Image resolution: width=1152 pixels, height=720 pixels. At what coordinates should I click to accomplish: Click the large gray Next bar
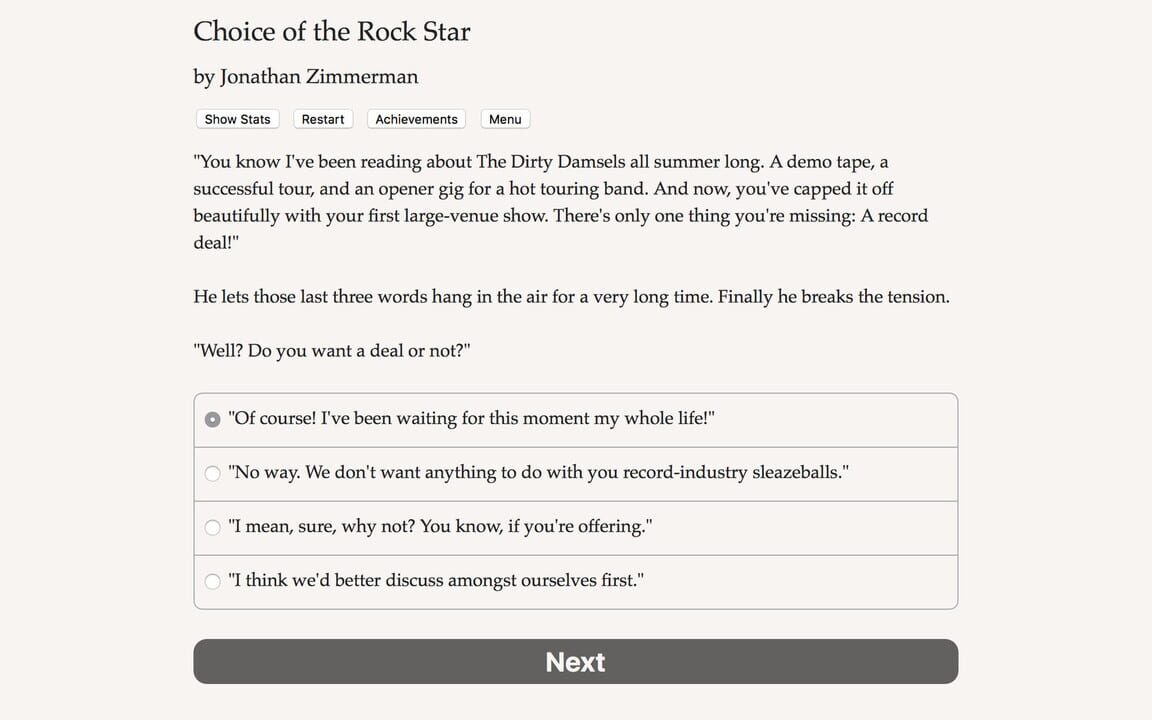[575, 661]
